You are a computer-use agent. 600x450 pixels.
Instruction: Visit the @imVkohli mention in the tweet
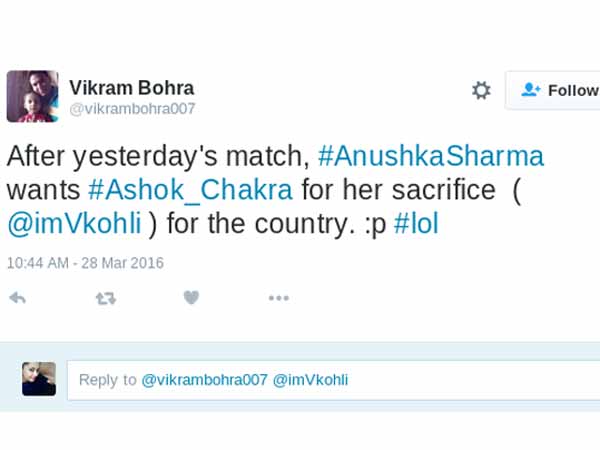click(74, 222)
